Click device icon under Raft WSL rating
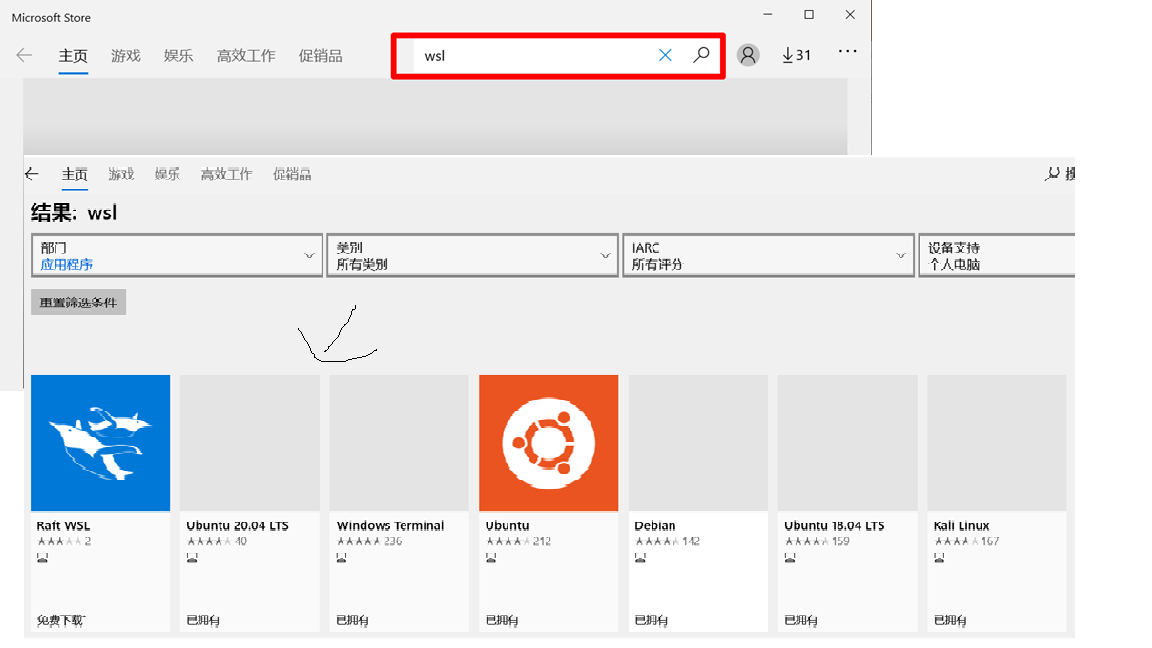Image resolution: width=1152 pixels, height=648 pixels. [x=43, y=558]
